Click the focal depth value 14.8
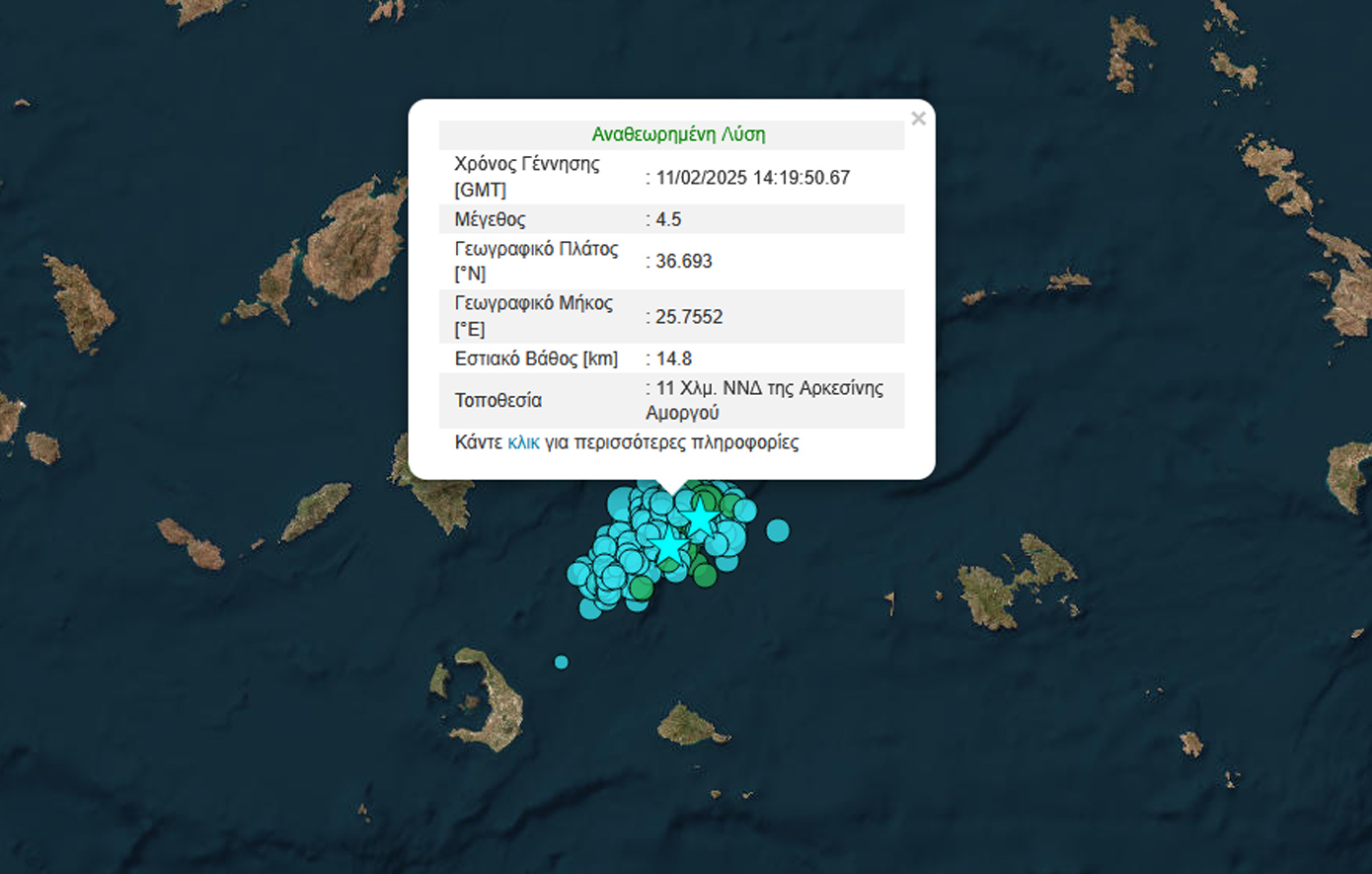 pyautogui.click(x=673, y=358)
